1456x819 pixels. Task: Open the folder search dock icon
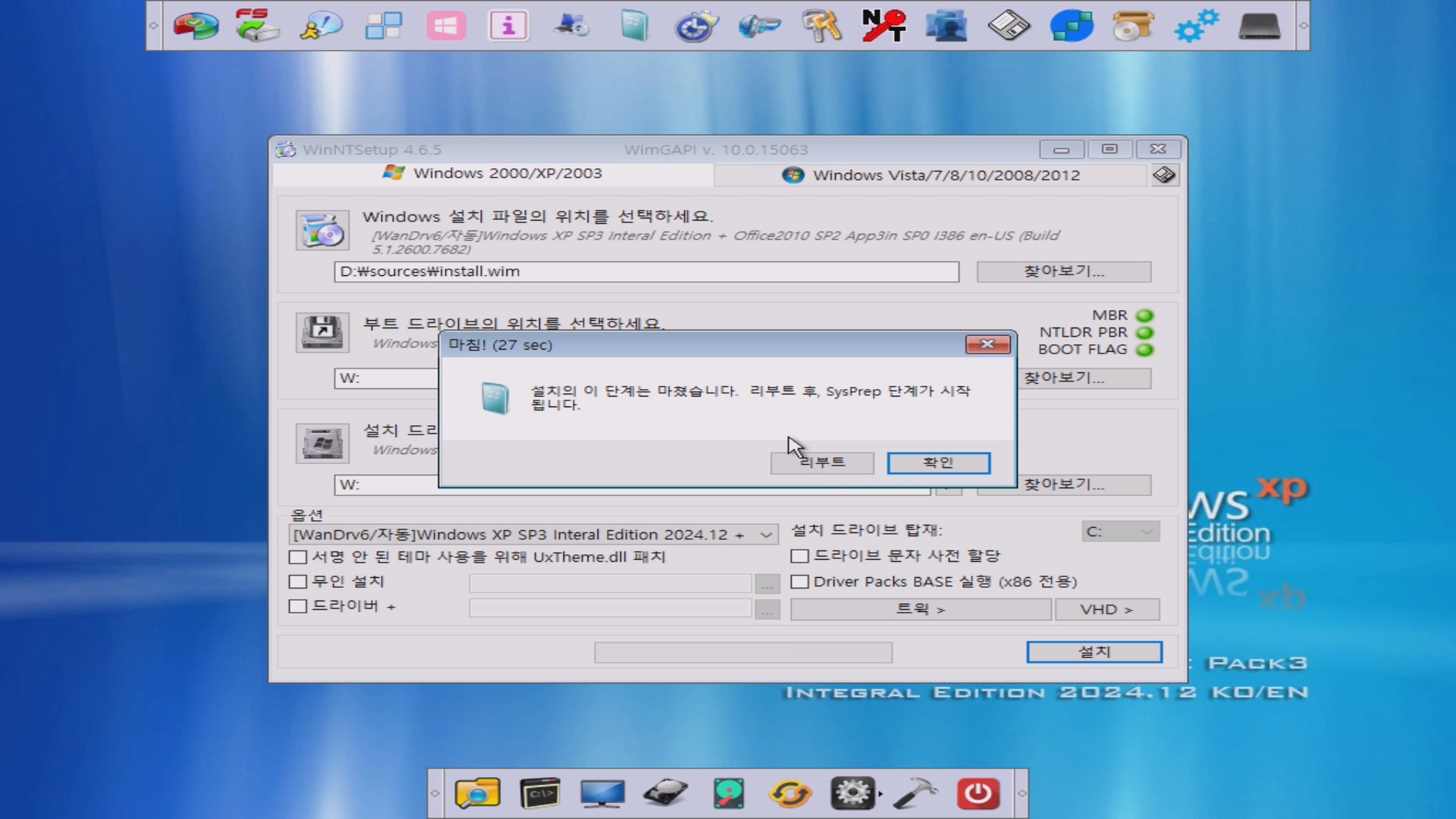[477, 793]
